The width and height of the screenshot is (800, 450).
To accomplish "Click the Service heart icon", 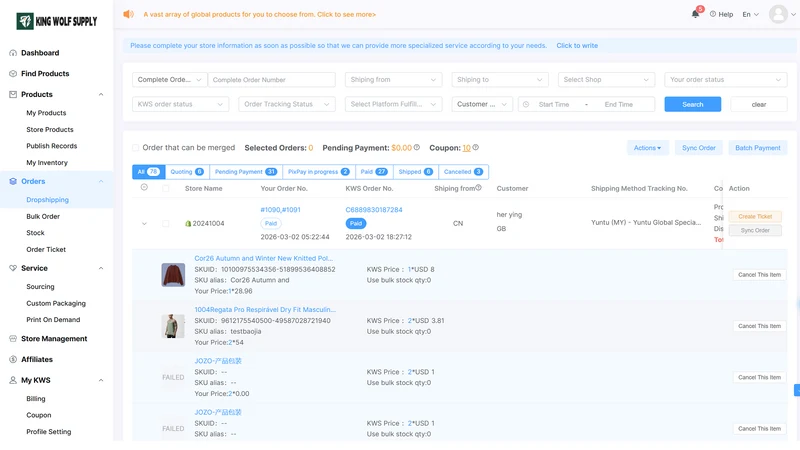I will [13, 268].
